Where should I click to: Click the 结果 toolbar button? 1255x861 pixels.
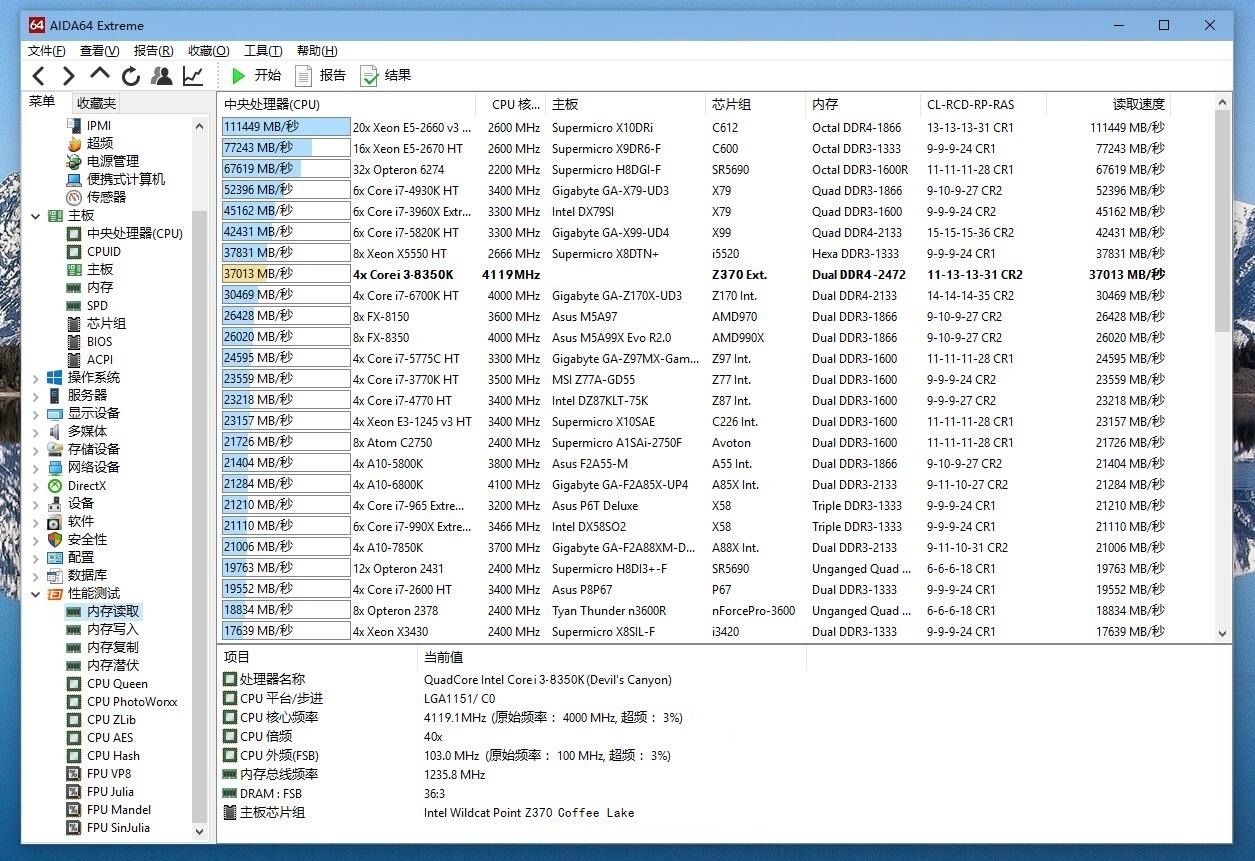(386, 75)
